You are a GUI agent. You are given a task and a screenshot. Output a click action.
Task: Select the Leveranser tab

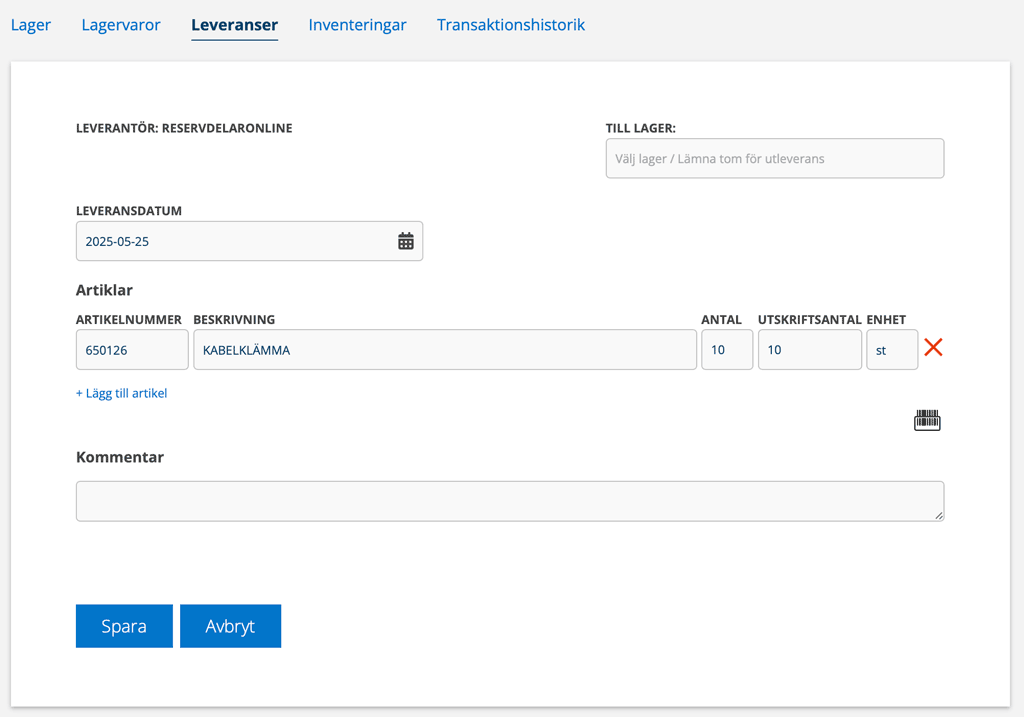[x=234, y=25]
